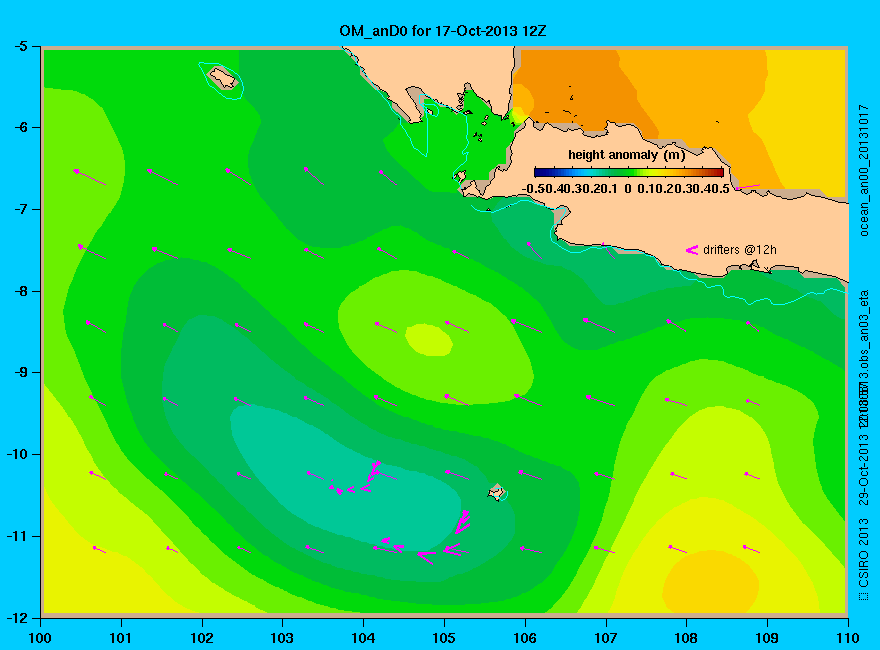Click the magenta drifter arrow legend symbol
Viewport: 880px width, 650px height.
pyautogui.click(x=691, y=250)
